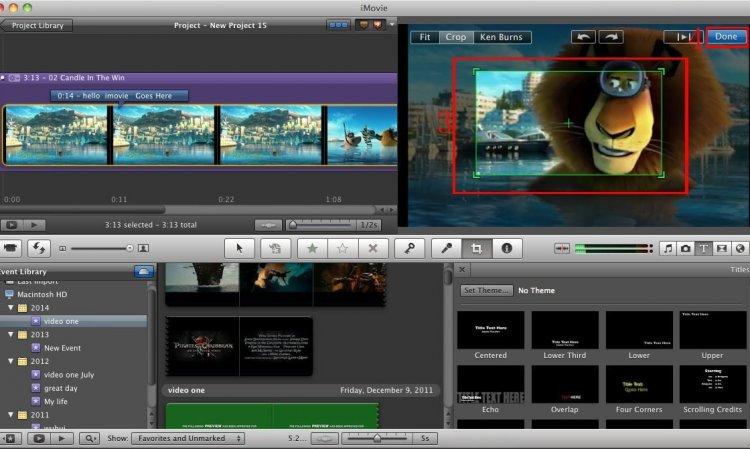
Task: Select the 'great day' event
Action: tap(60, 388)
